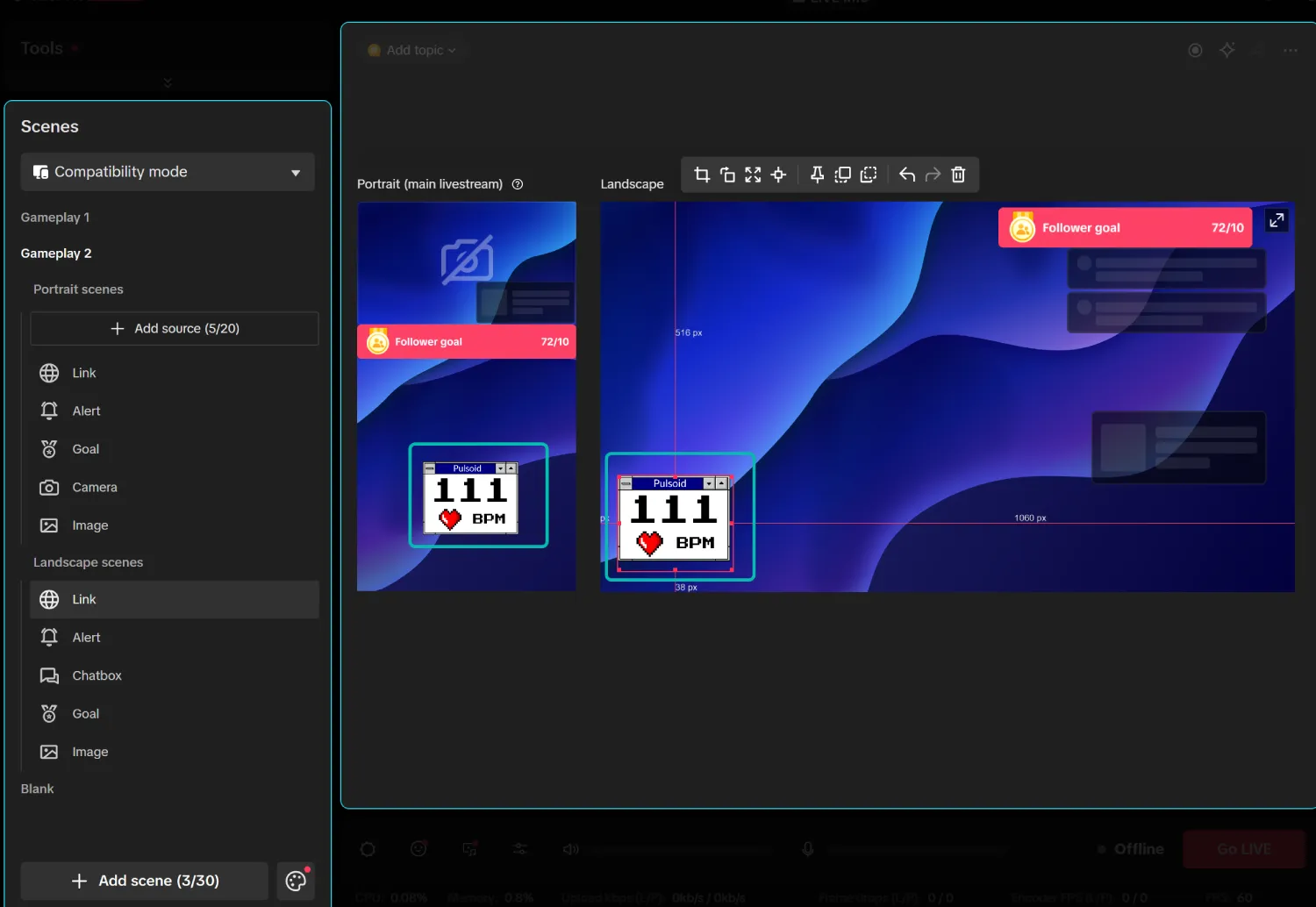Select the crop tool in the toolbar

click(x=702, y=175)
